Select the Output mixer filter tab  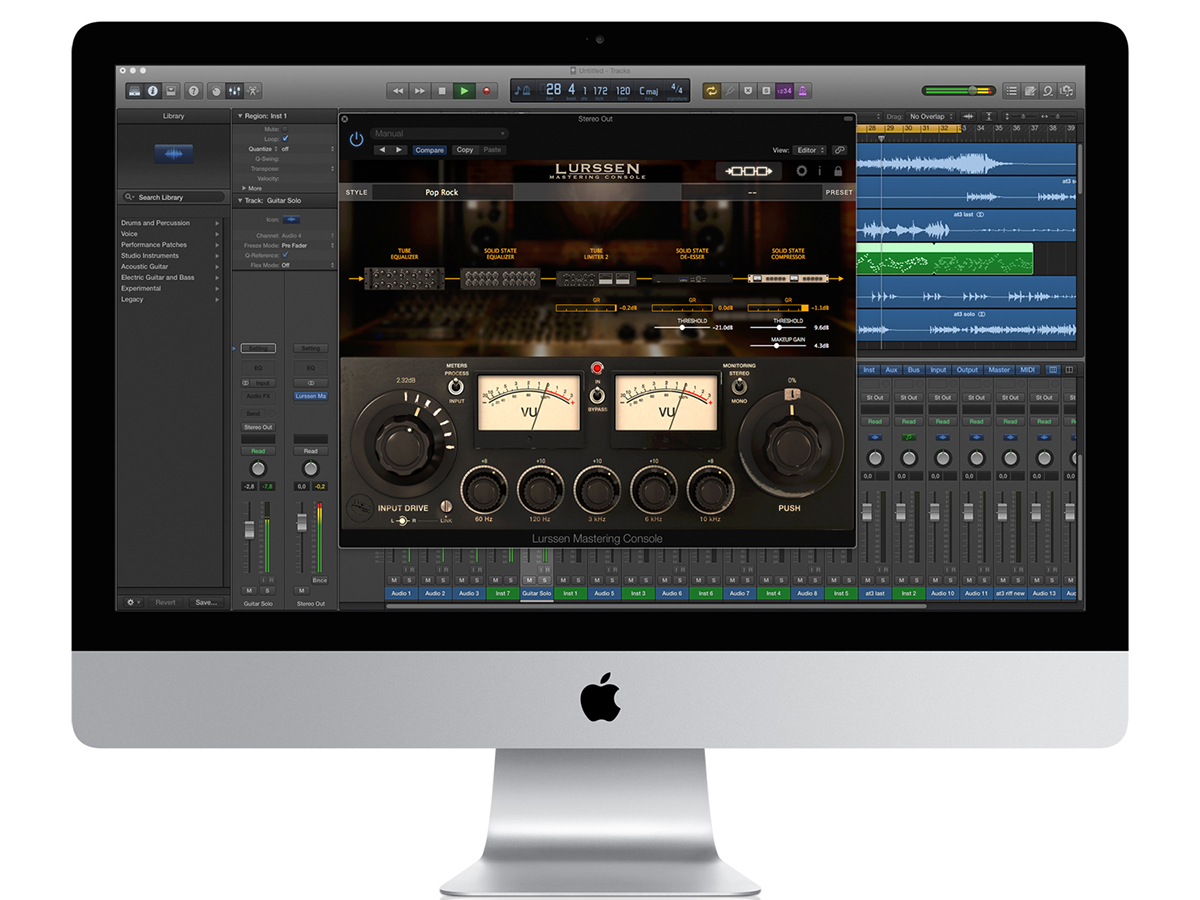click(x=967, y=370)
